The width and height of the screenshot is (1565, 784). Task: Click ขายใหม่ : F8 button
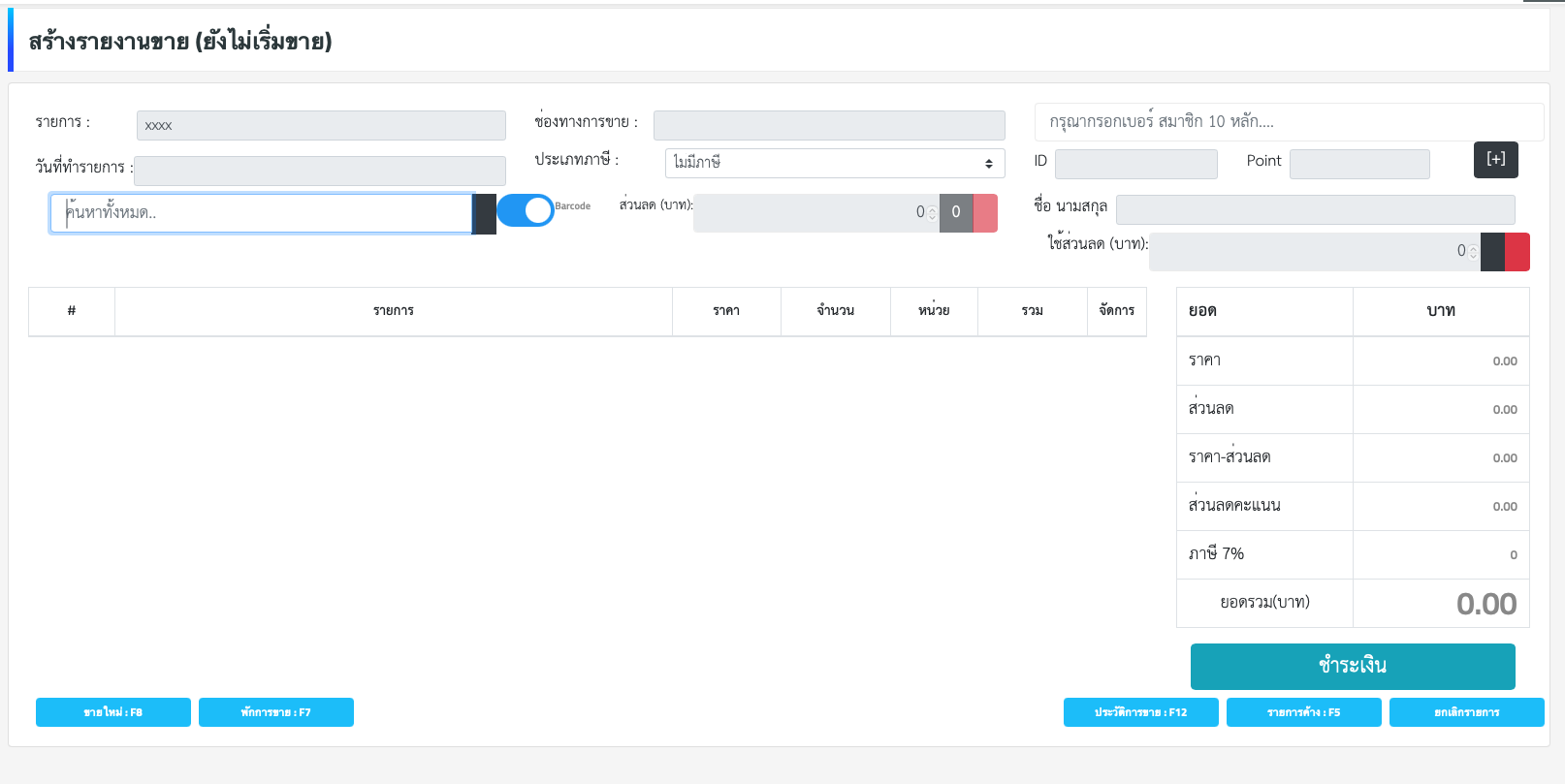click(x=113, y=712)
